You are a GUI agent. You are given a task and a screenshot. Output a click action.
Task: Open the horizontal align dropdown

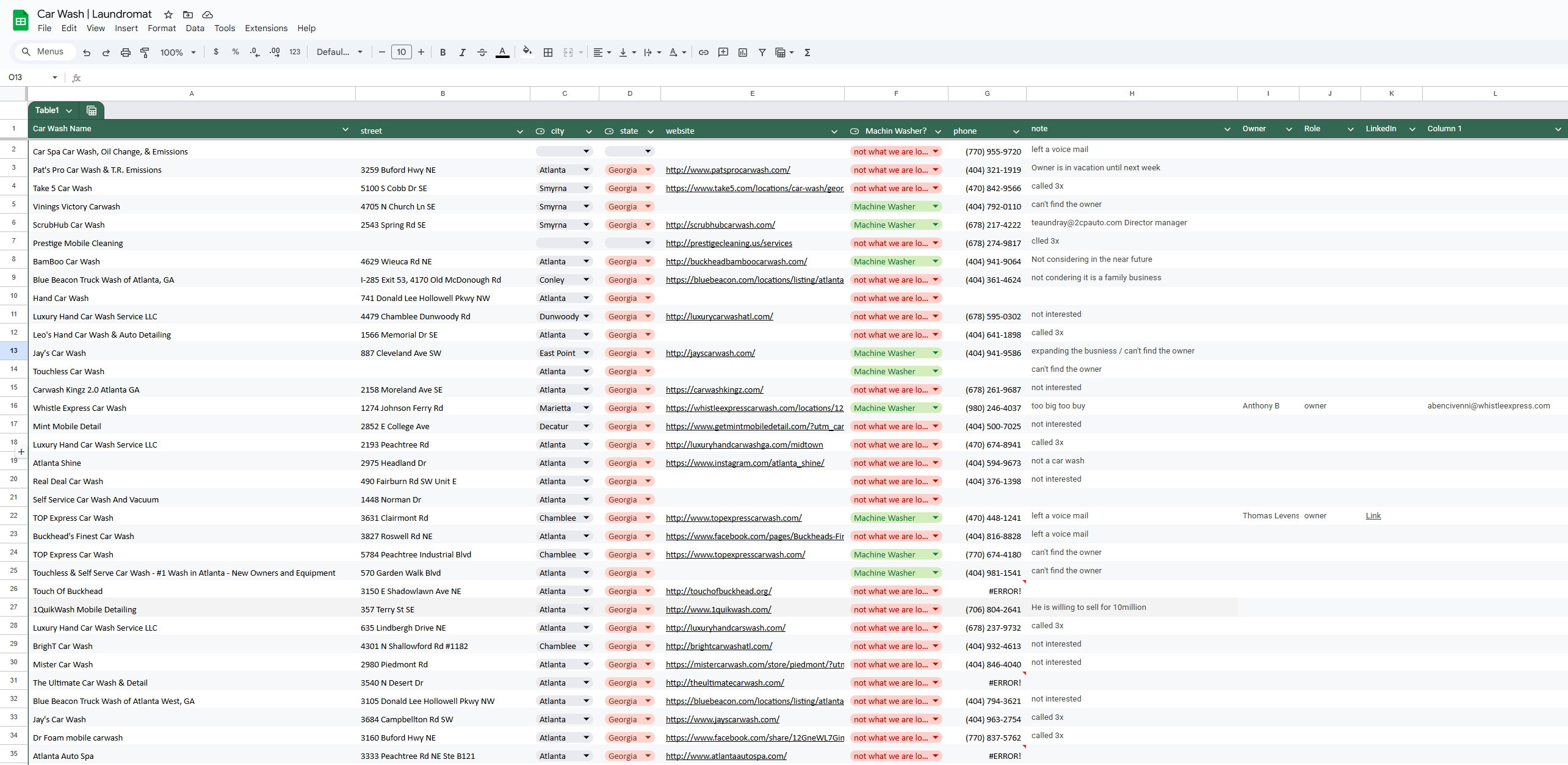coord(602,53)
